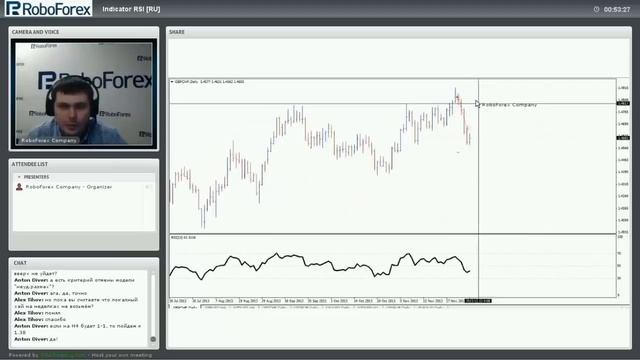Screen dimensions: 640x360
Task: Click the RoboForex logo in the header
Action: [x=48, y=8]
